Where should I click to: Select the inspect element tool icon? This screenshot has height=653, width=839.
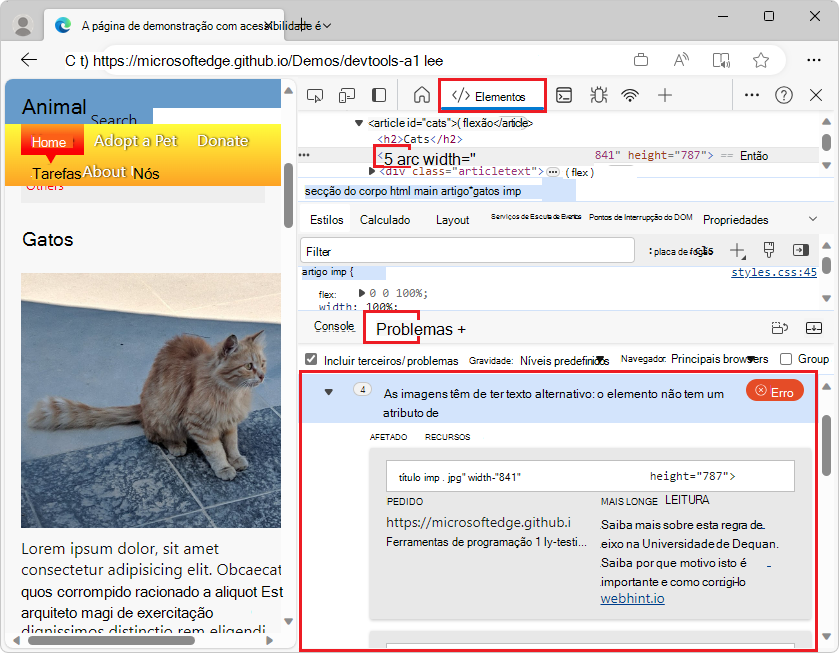[x=315, y=96]
